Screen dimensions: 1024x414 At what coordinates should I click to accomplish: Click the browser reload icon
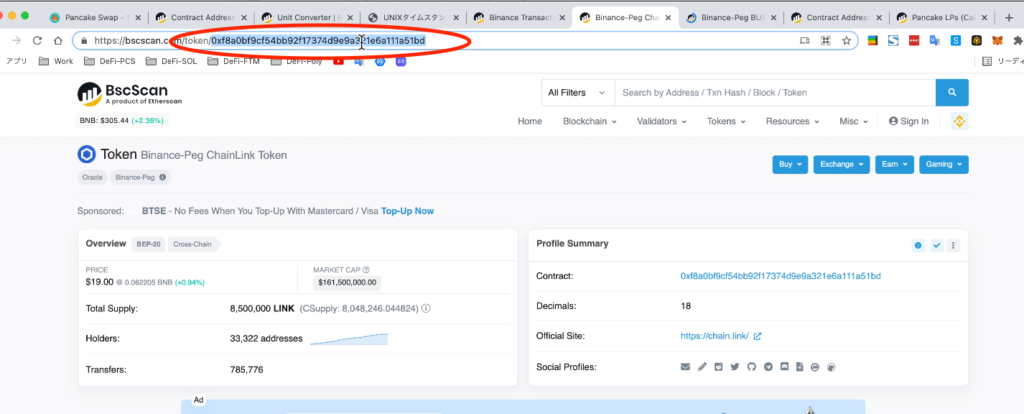tap(37, 40)
